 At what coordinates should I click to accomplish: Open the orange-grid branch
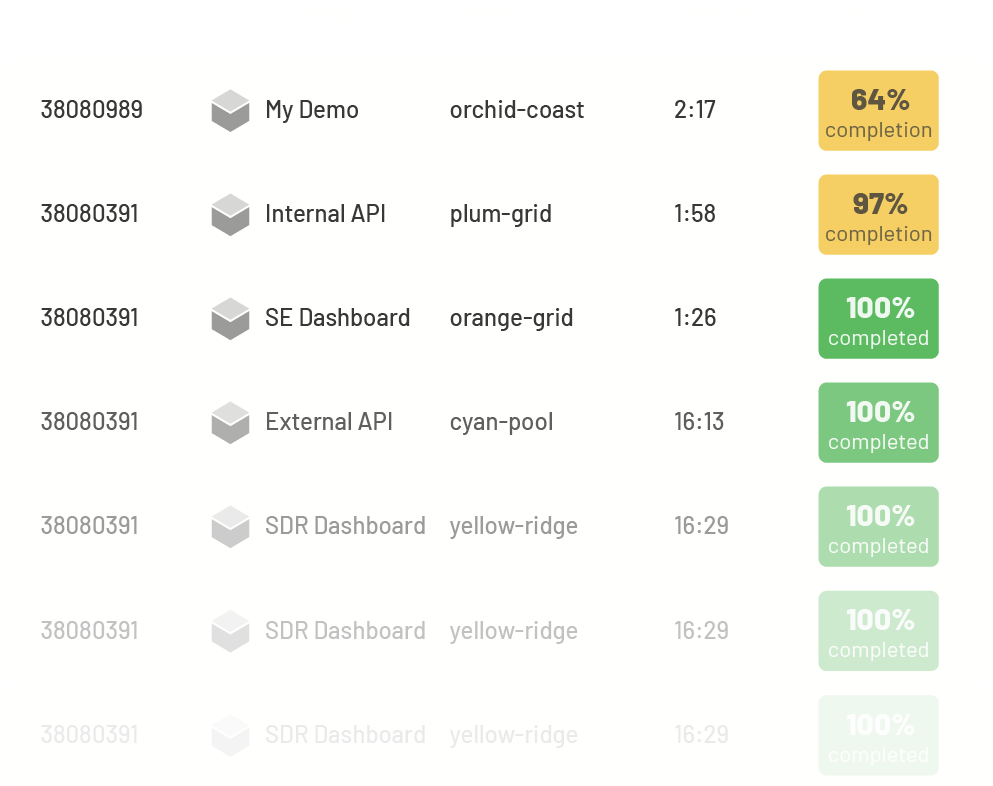(x=511, y=318)
